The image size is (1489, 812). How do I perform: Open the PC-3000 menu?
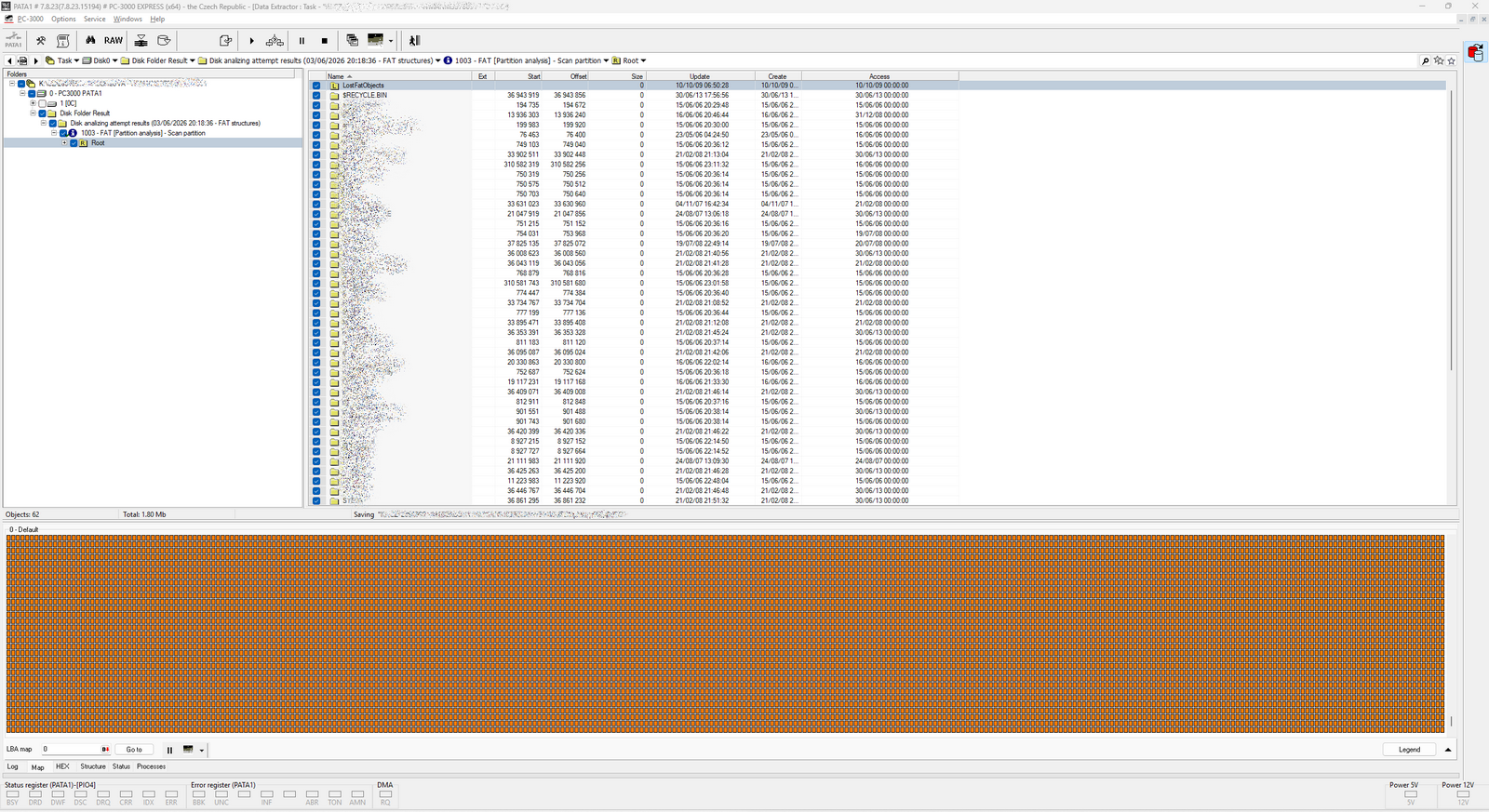(30, 19)
